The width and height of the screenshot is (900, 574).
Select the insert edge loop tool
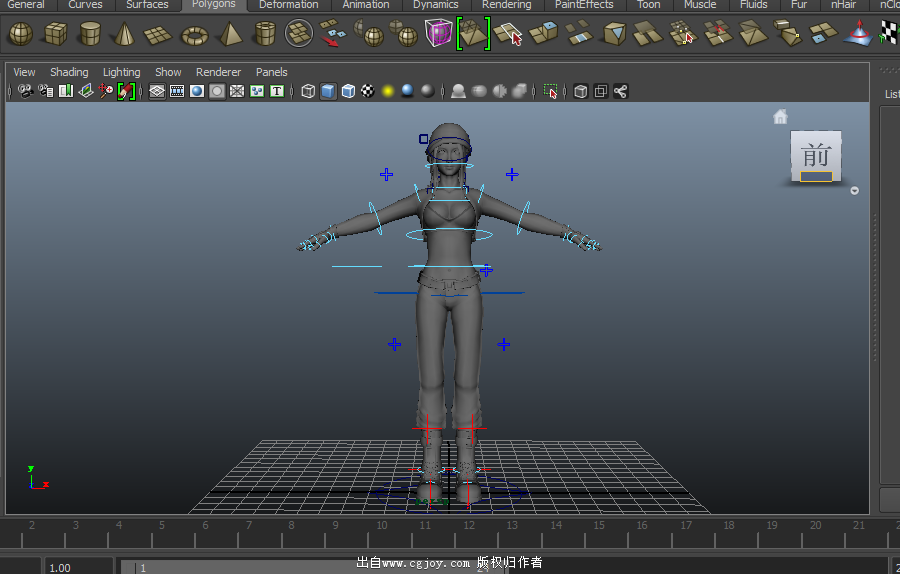(717, 33)
